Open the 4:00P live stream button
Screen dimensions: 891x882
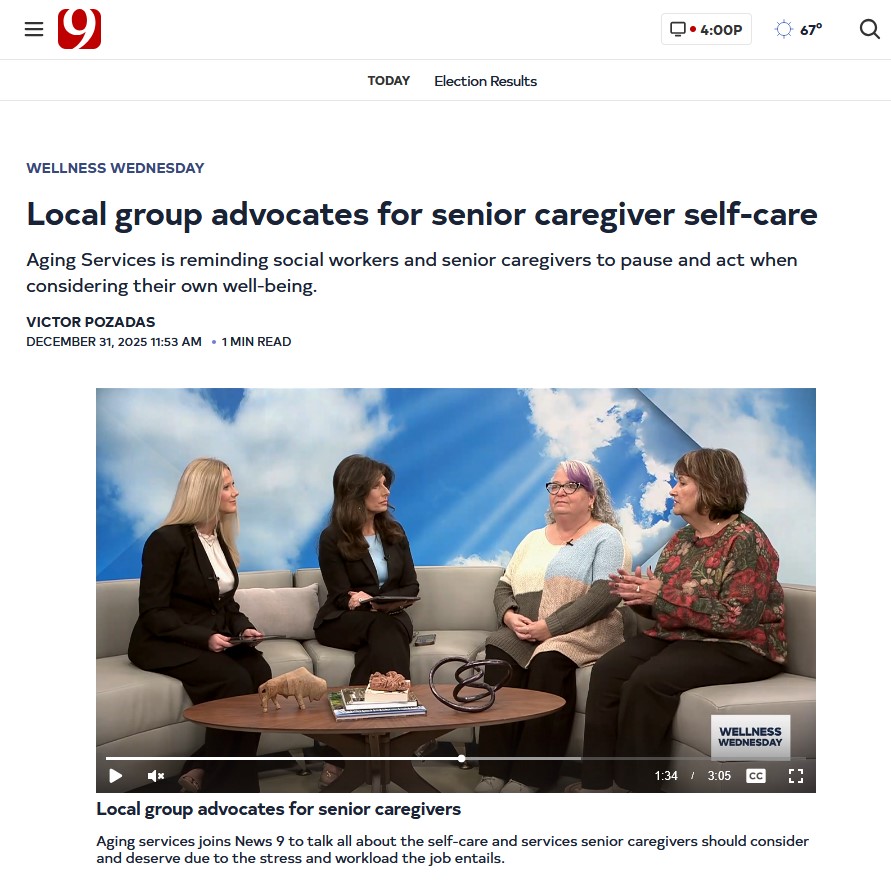pos(706,29)
